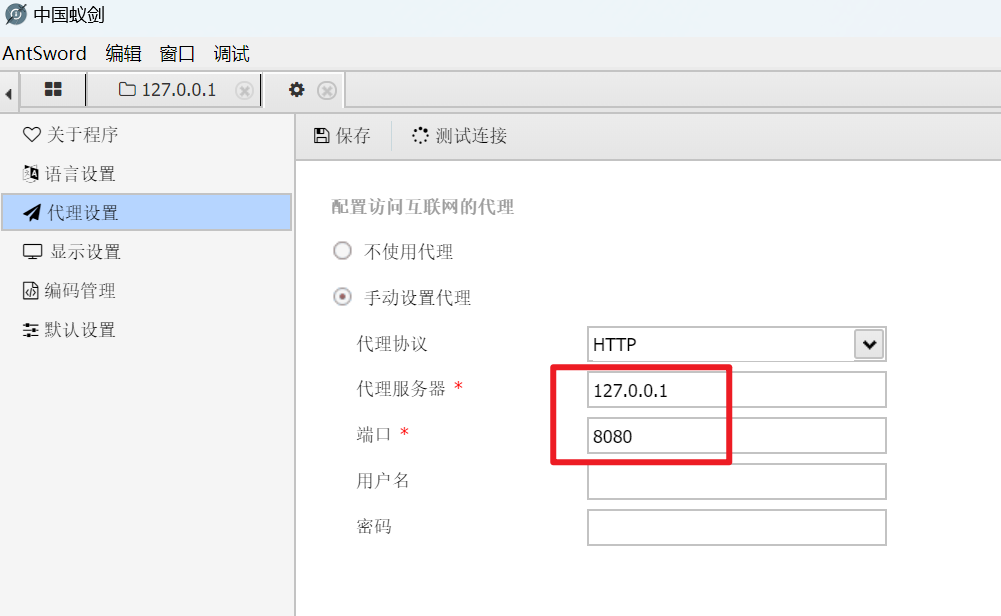This screenshot has width=1001, height=616.
Task: Select 代理设置 in the sidebar
Action: pyautogui.click(x=147, y=213)
